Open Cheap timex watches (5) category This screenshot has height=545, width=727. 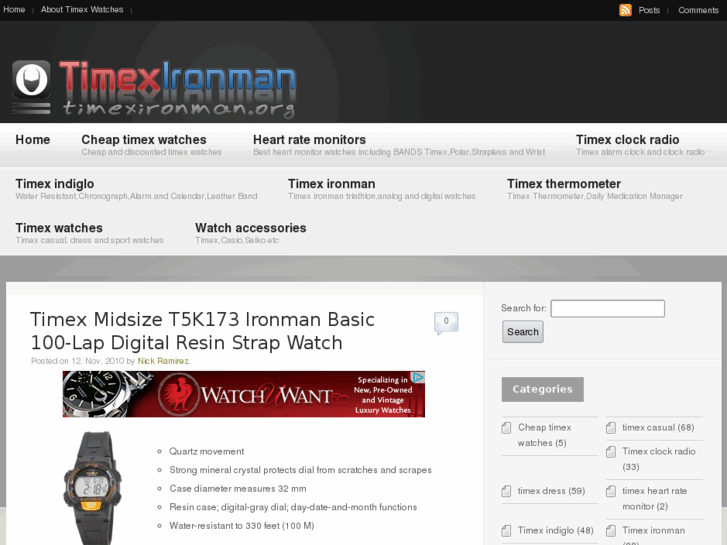coord(544,435)
